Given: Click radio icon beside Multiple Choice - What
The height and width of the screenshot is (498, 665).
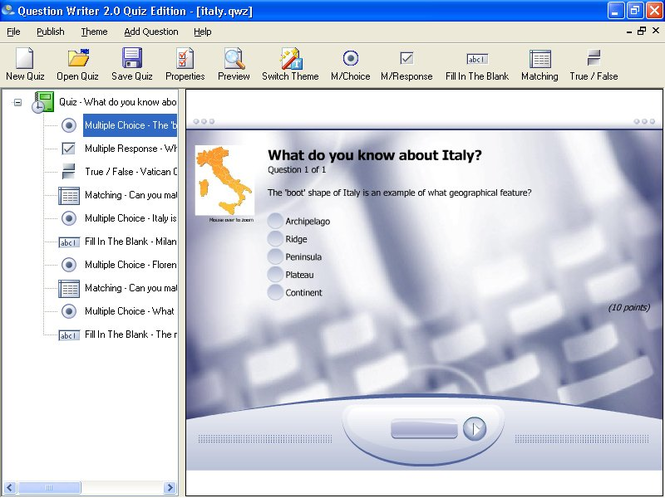Looking at the screenshot, I should [x=69, y=311].
